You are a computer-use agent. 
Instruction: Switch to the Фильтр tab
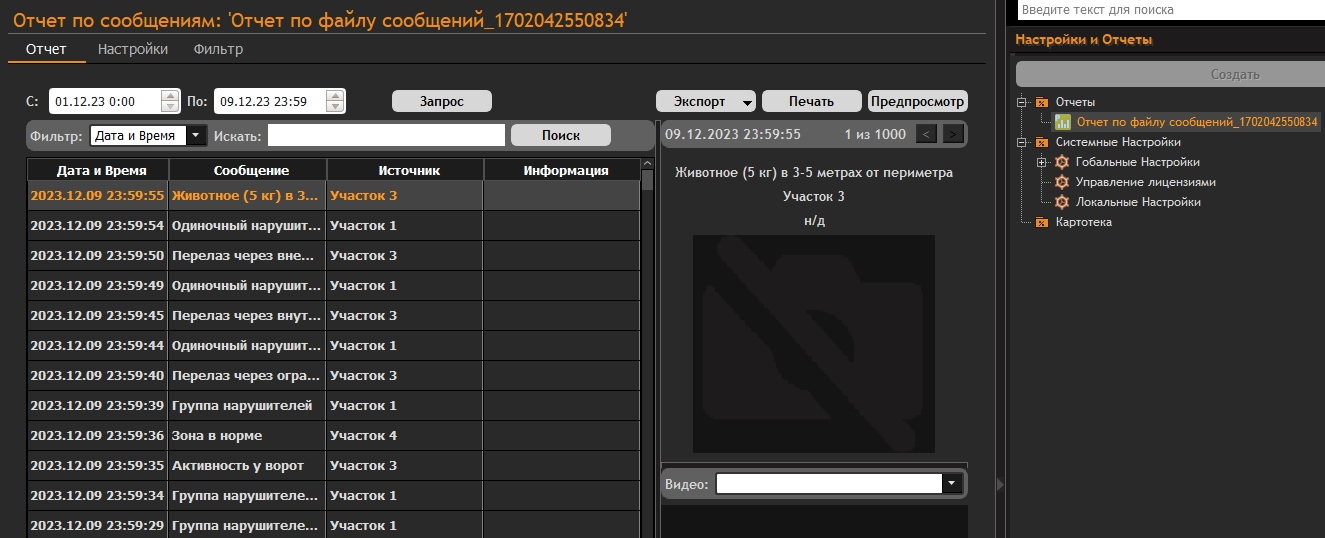pyautogui.click(x=218, y=49)
